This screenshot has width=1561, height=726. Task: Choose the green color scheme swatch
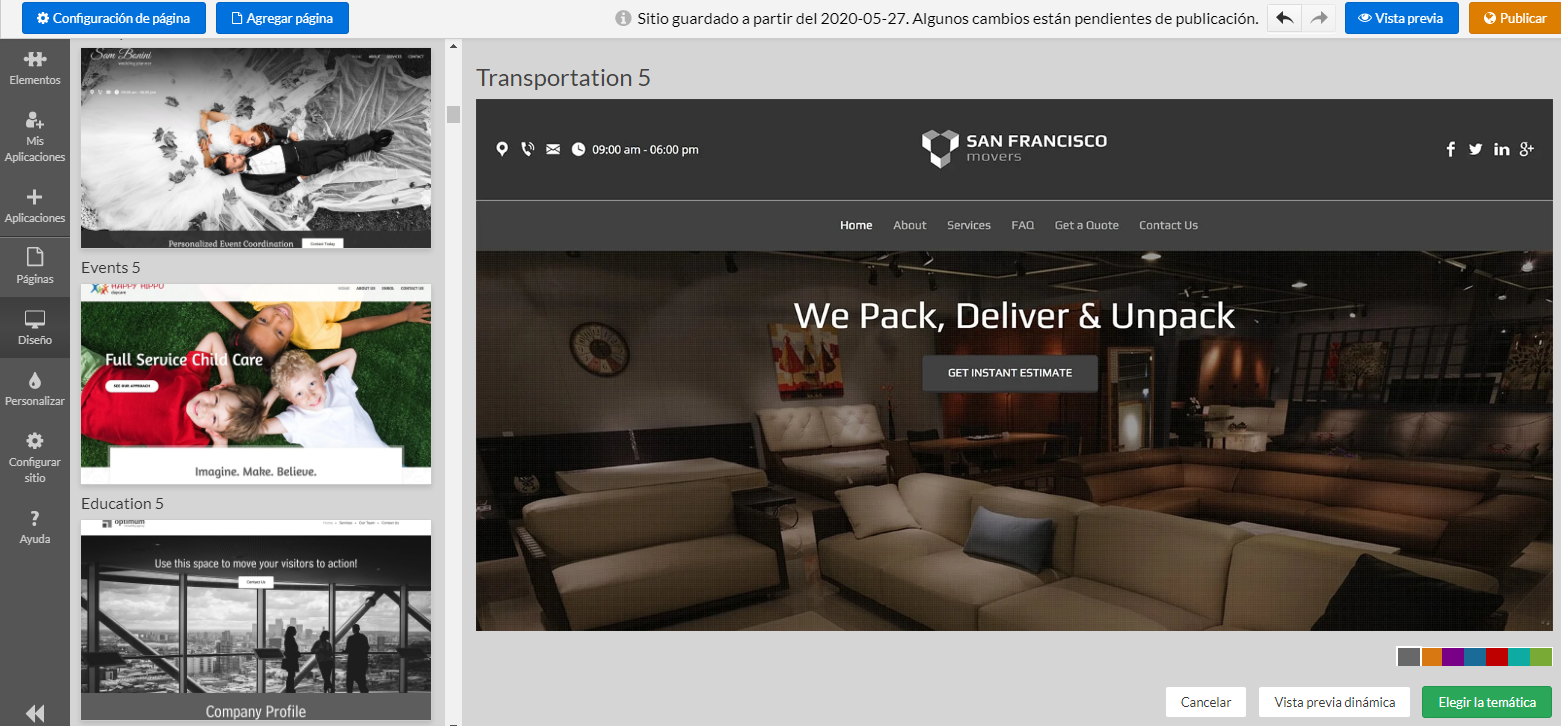point(1541,657)
